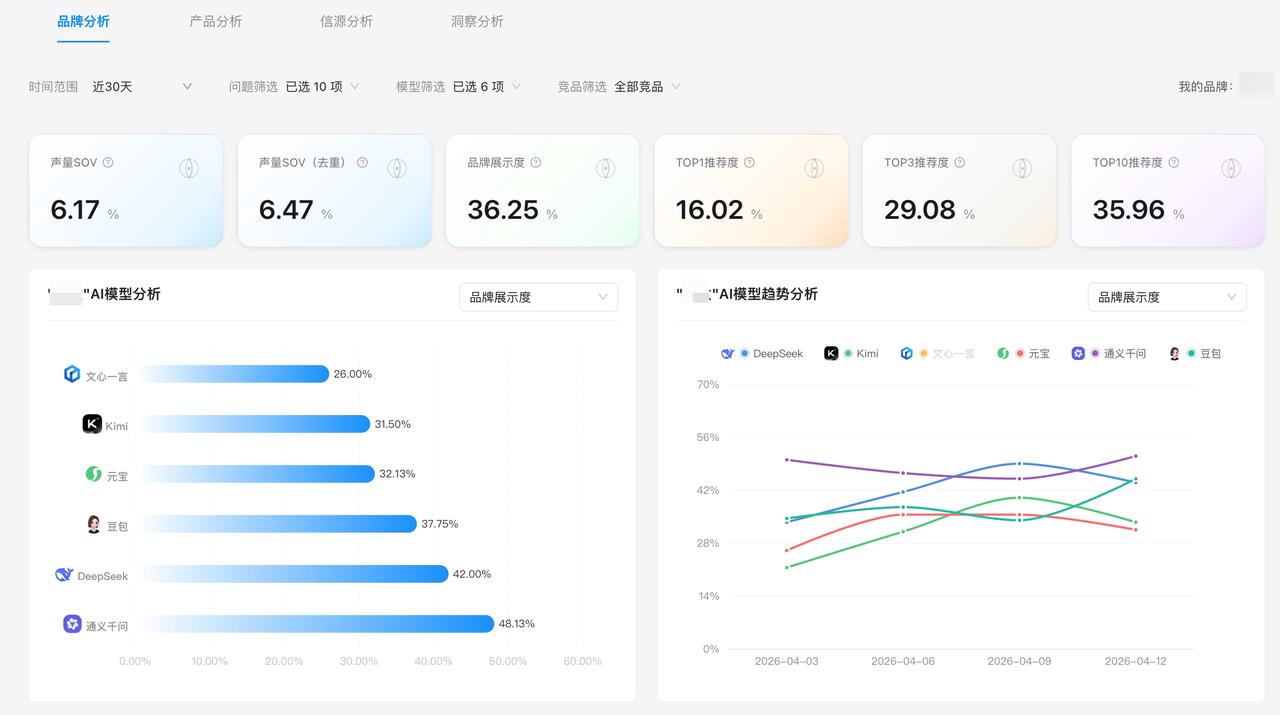The width and height of the screenshot is (1280, 715).
Task: Click 2026-04-09 label on trend axis
Action: pyautogui.click(x=1019, y=661)
